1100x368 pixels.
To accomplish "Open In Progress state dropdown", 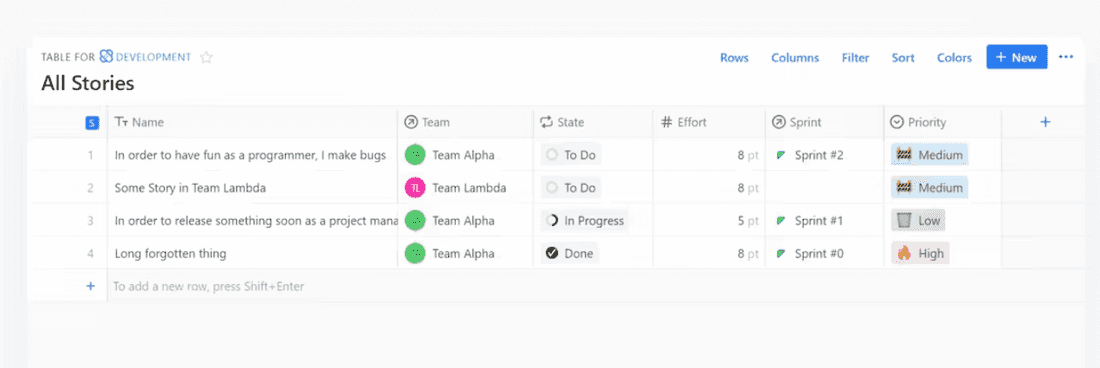I will click(584, 221).
